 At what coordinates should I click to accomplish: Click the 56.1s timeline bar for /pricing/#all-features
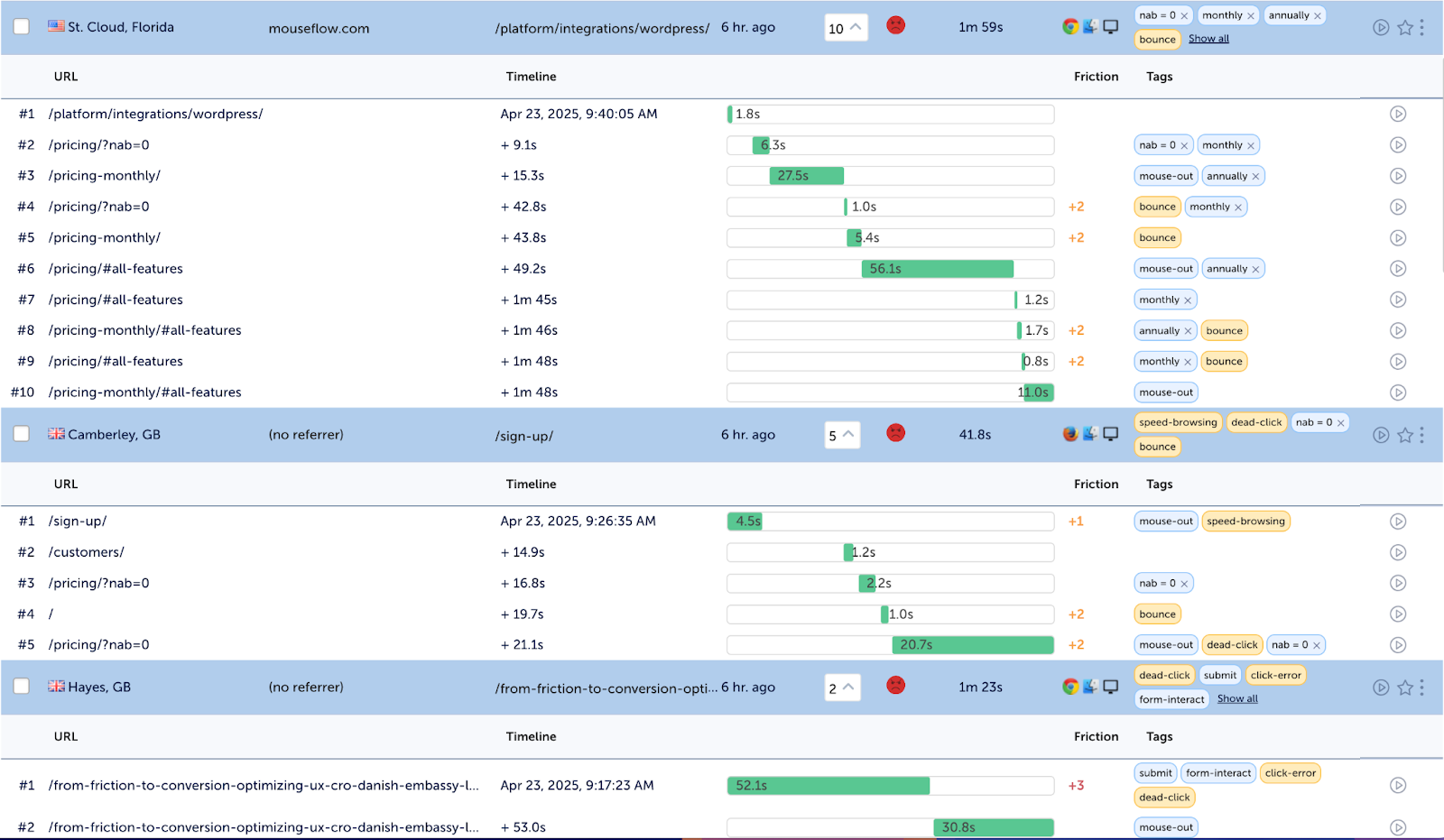[937, 269]
